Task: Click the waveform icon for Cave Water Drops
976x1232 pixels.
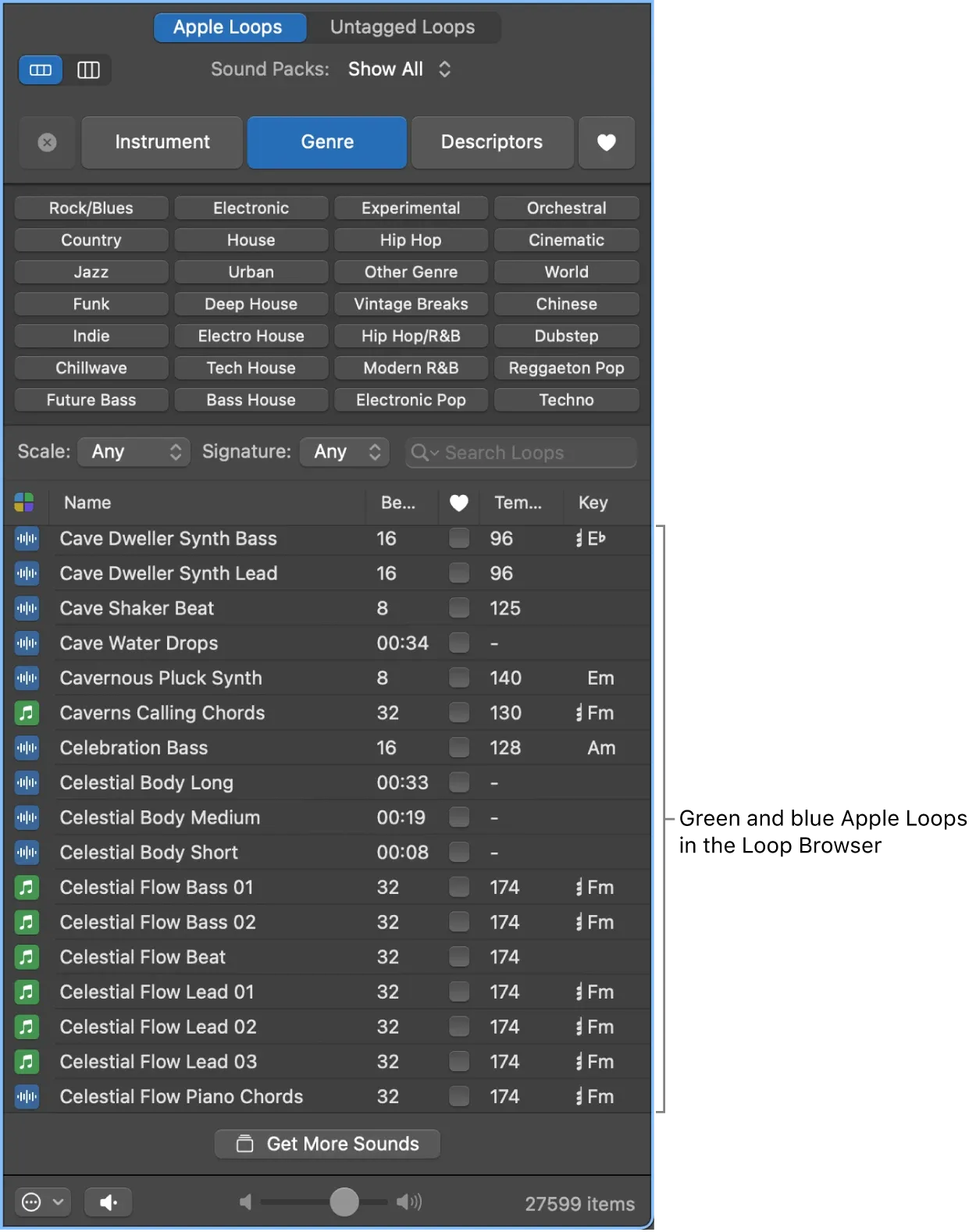Action: 27,643
